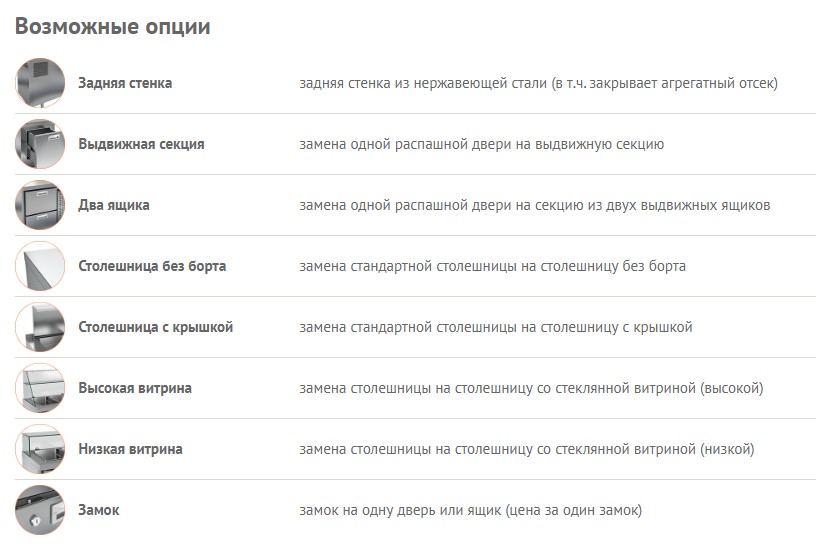Screen dimensions: 816x560
Task: Click the Возможные опции heading
Action: (x=112, y=26)
